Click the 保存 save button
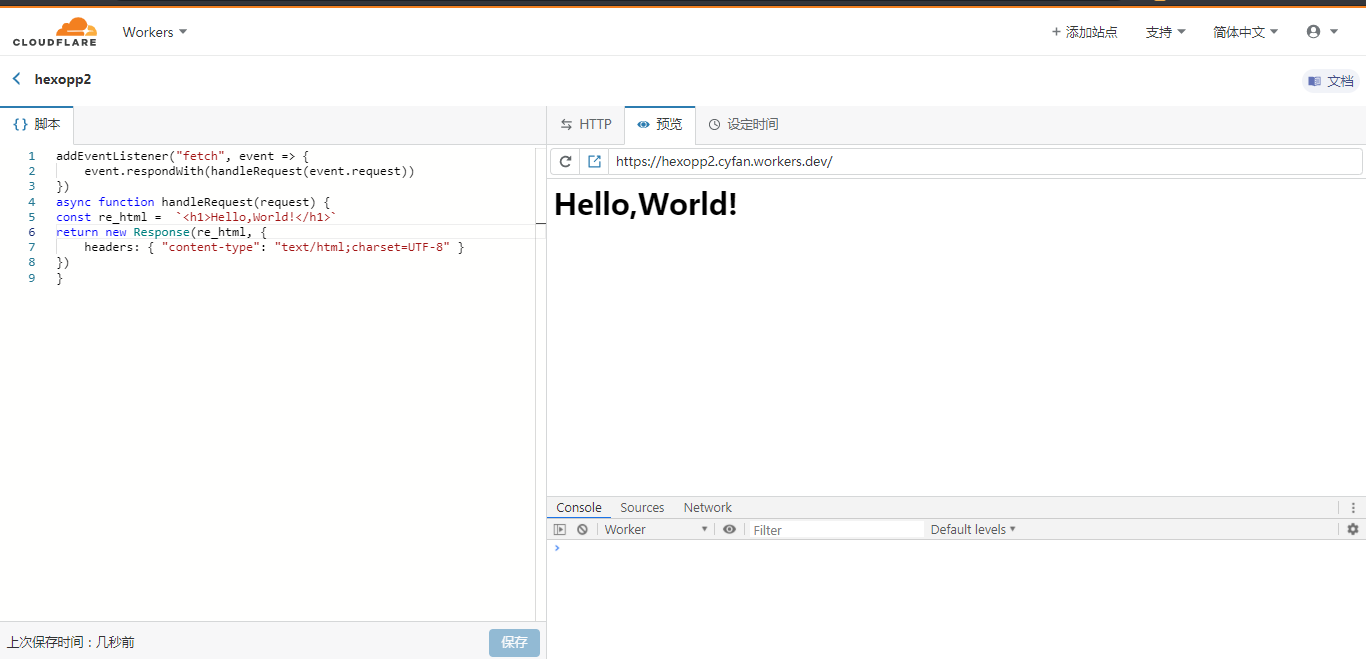 click(514, 643)
